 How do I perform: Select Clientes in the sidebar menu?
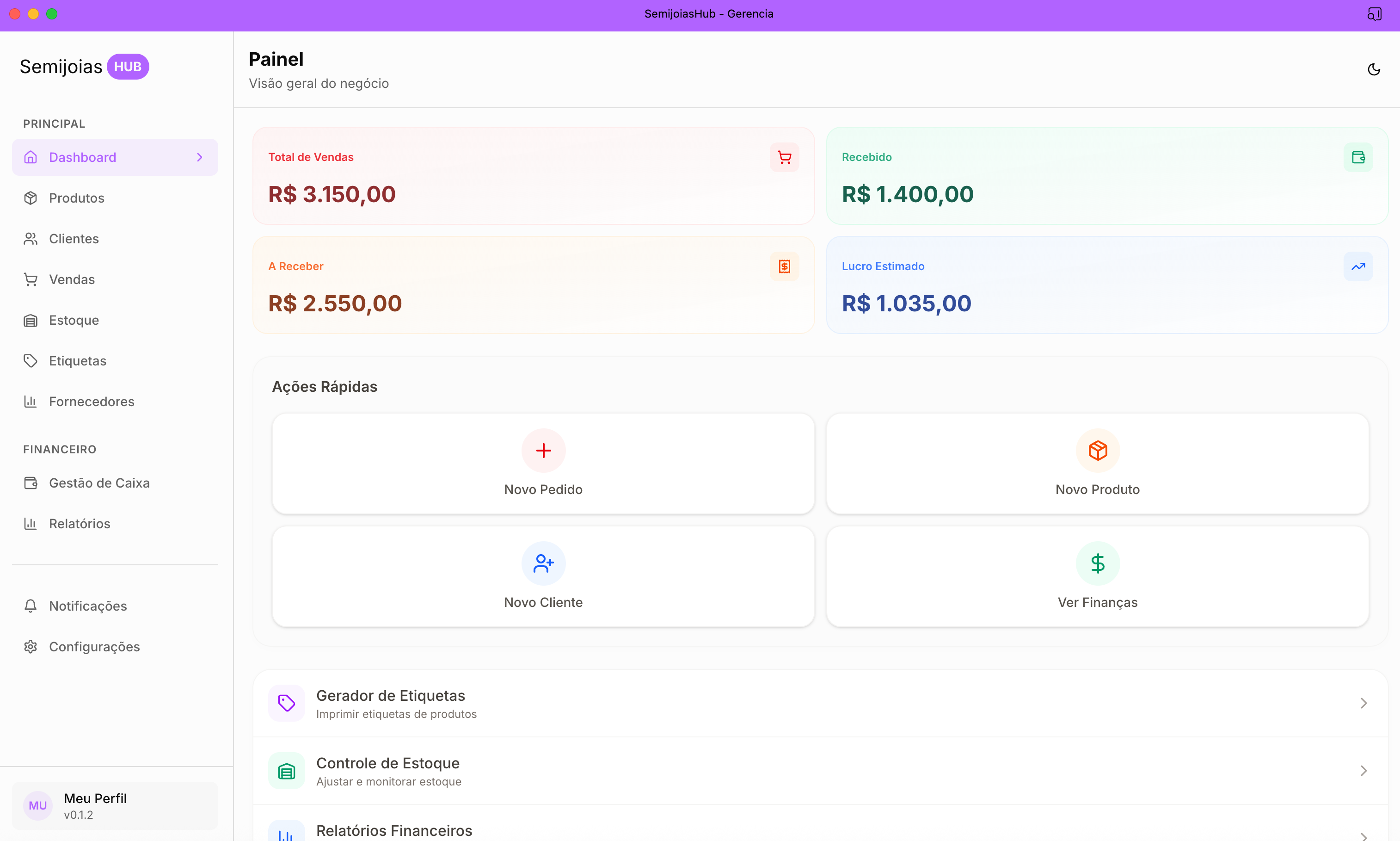74,239
